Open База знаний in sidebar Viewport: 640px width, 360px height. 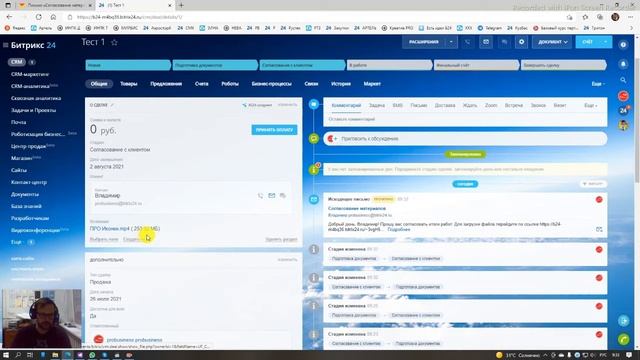(26, 206)
